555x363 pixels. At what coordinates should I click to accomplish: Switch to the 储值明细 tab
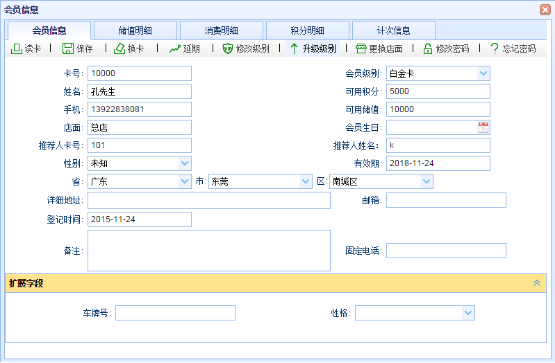click(x=136, y=30)
